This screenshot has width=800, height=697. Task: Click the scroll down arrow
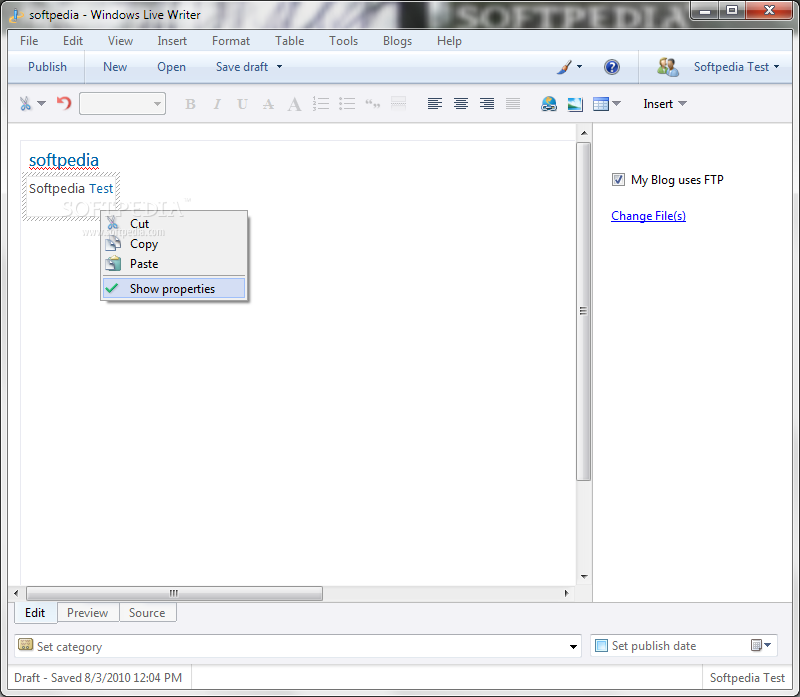pyautogui.click(x=584, y=577)
